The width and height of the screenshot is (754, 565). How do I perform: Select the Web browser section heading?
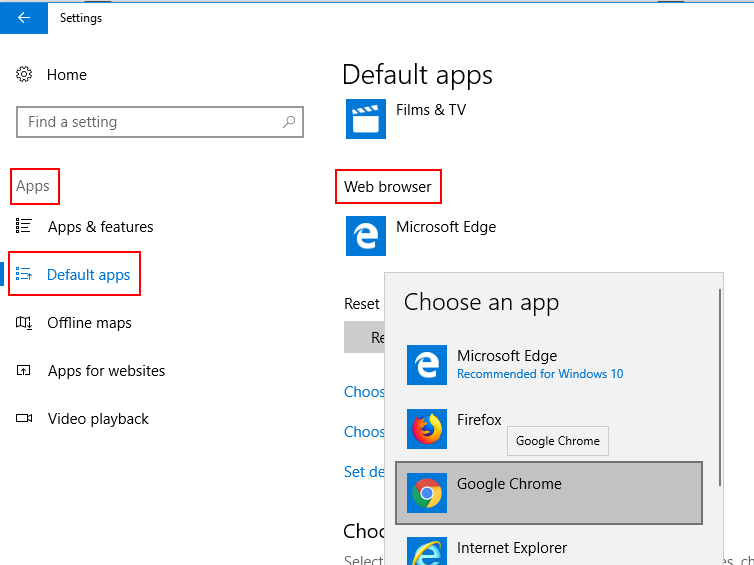[x=388, y=187]
